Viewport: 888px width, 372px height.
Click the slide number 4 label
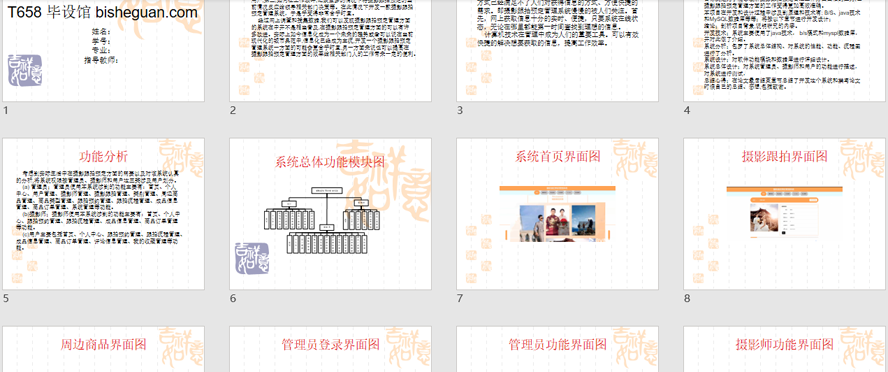(687, 110)
